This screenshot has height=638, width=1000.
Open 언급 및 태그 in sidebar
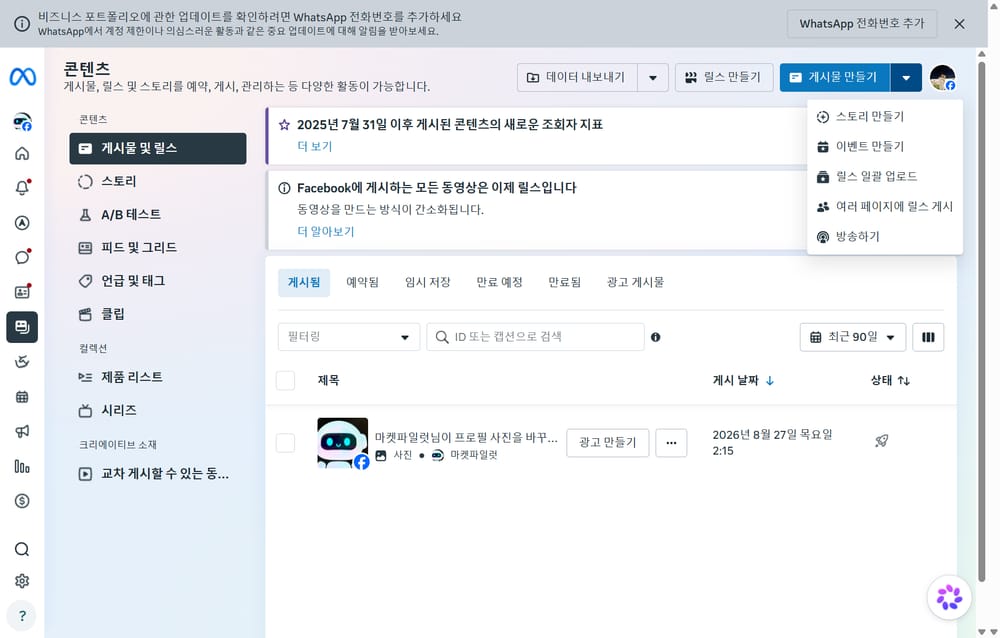click(x=158, y=281)
